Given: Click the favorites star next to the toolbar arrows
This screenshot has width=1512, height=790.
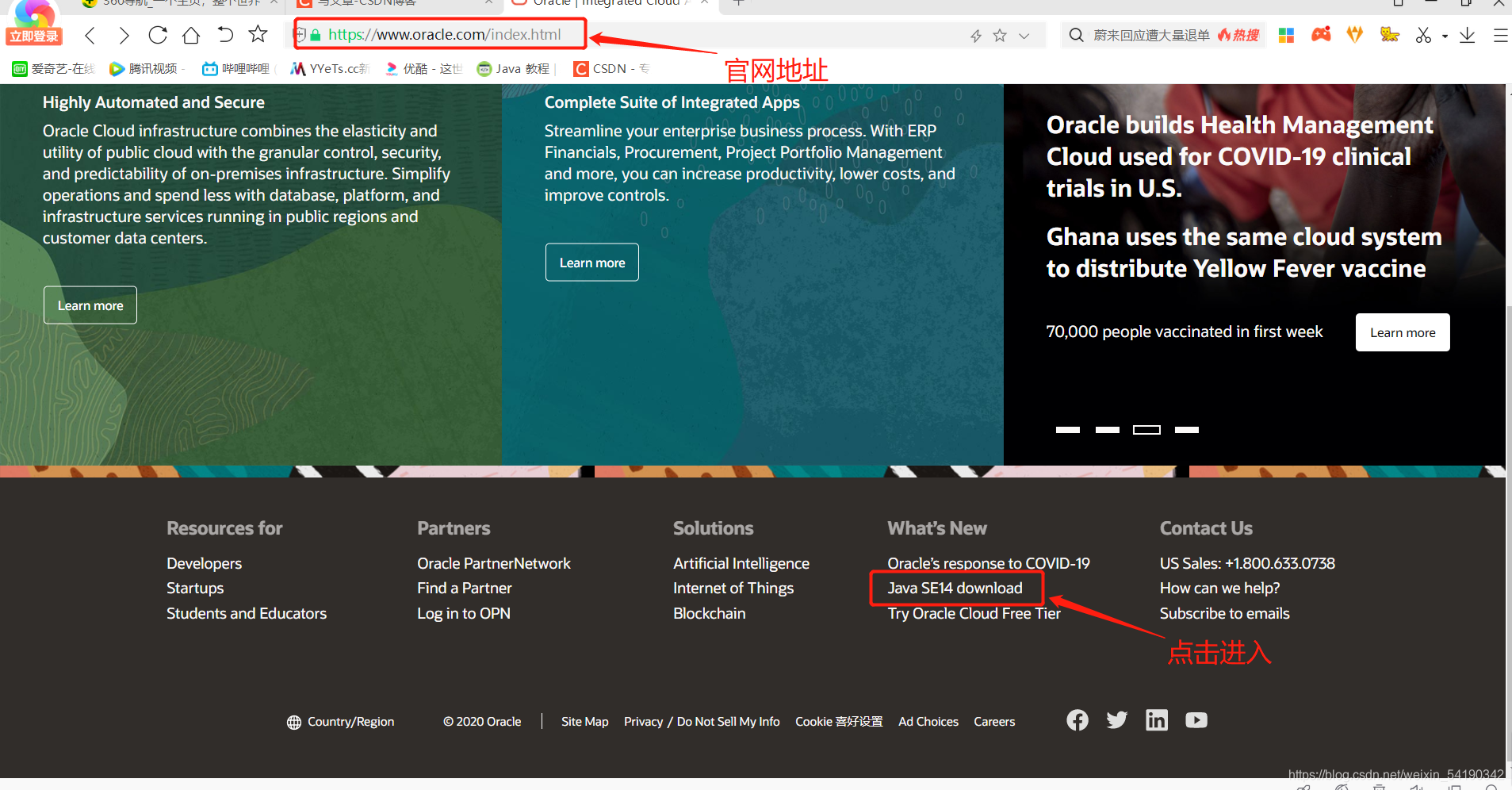Looking at the screenshot, I should pos(258,34).
